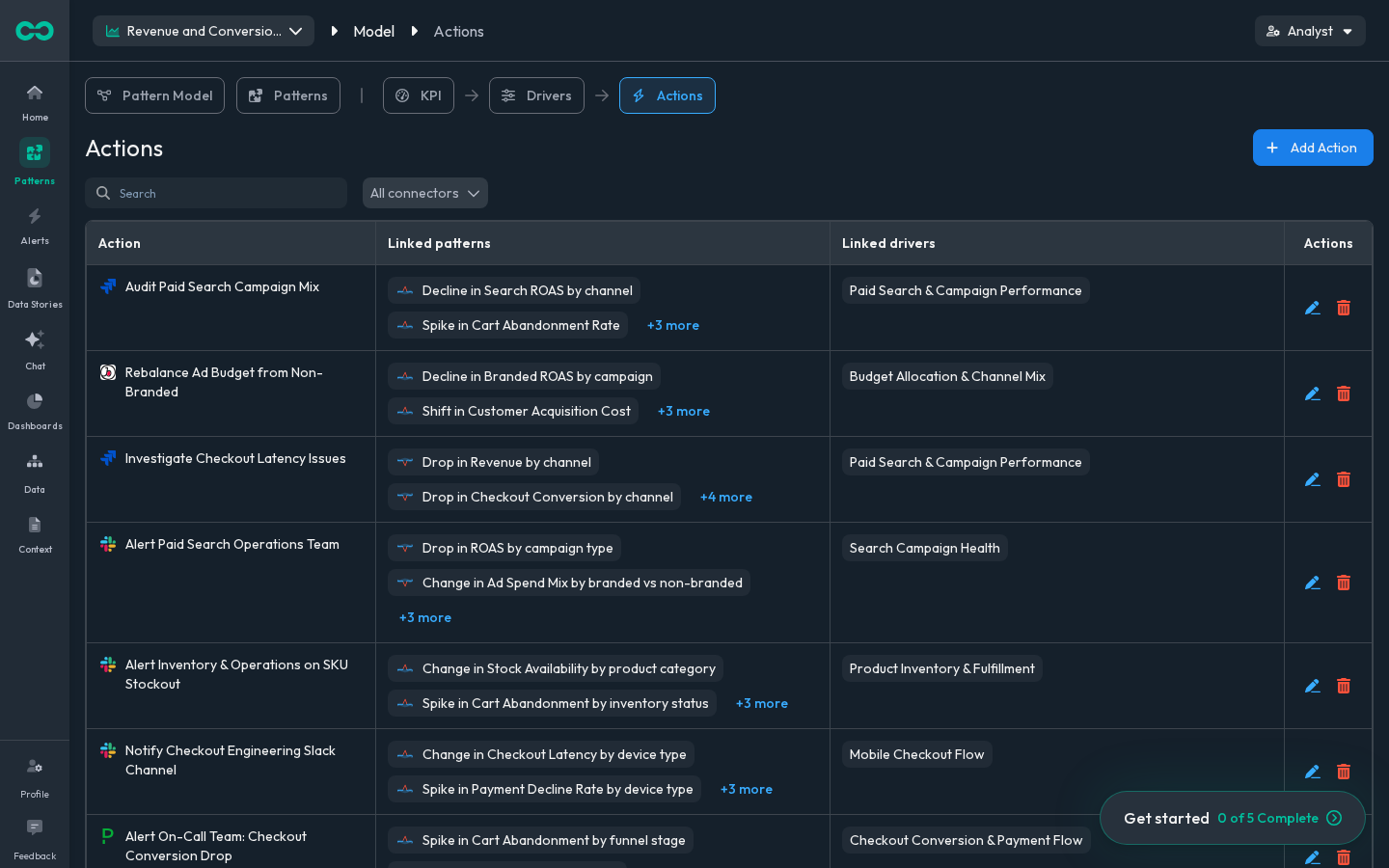Open the Search Campaign Health driver

coord(925,548)
